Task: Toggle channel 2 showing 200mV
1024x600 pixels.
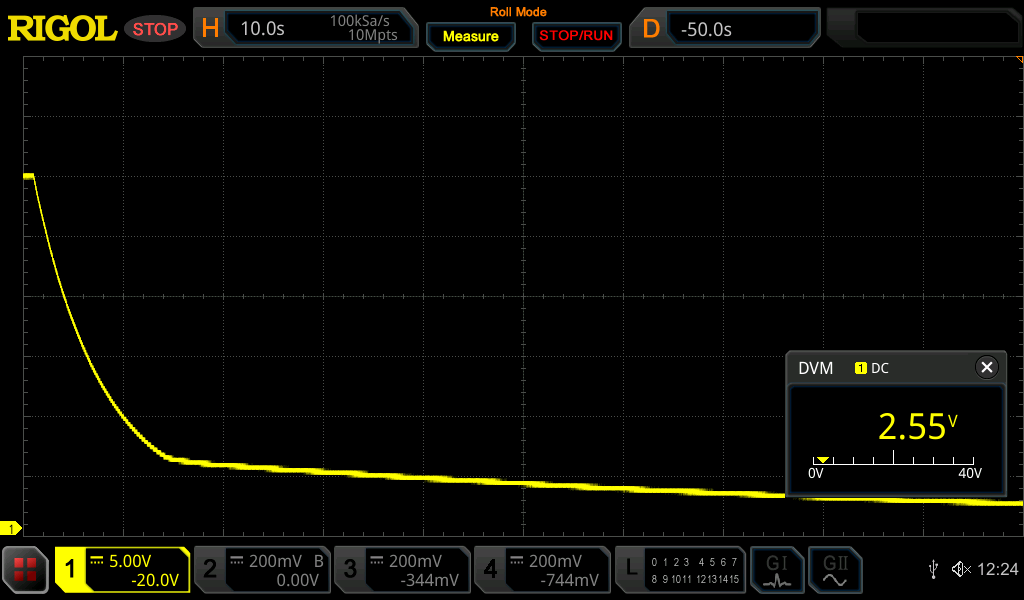Action: [261, 570]
